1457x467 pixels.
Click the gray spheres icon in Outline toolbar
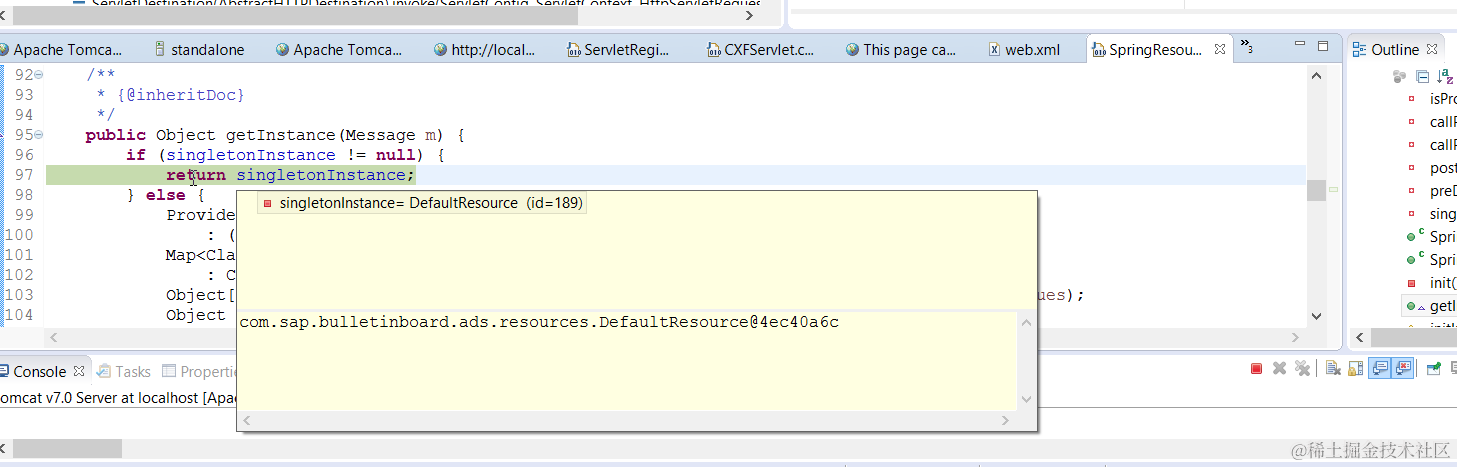(1399, 76)
